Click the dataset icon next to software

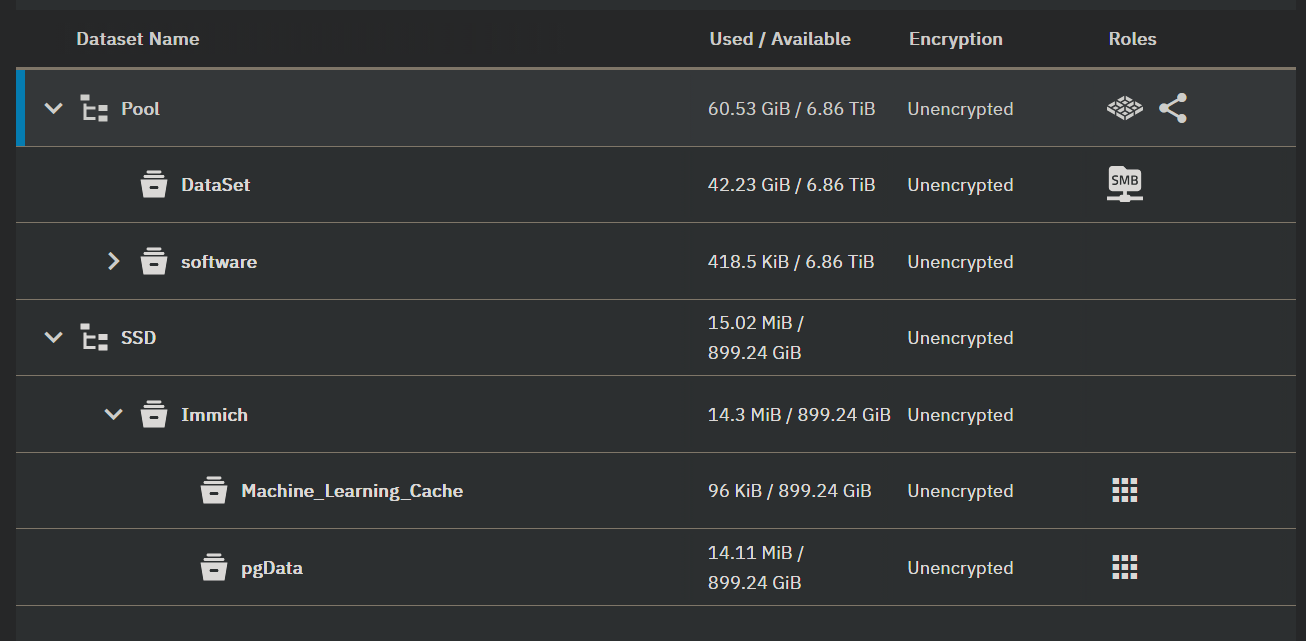click(x=153, y=262)
